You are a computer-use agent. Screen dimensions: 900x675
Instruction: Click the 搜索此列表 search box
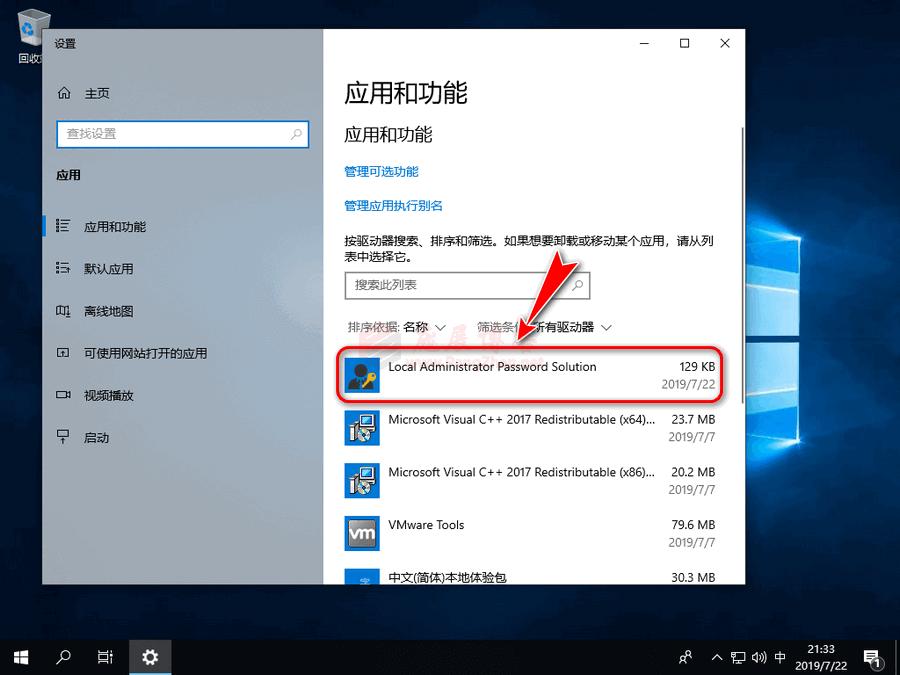466,285
